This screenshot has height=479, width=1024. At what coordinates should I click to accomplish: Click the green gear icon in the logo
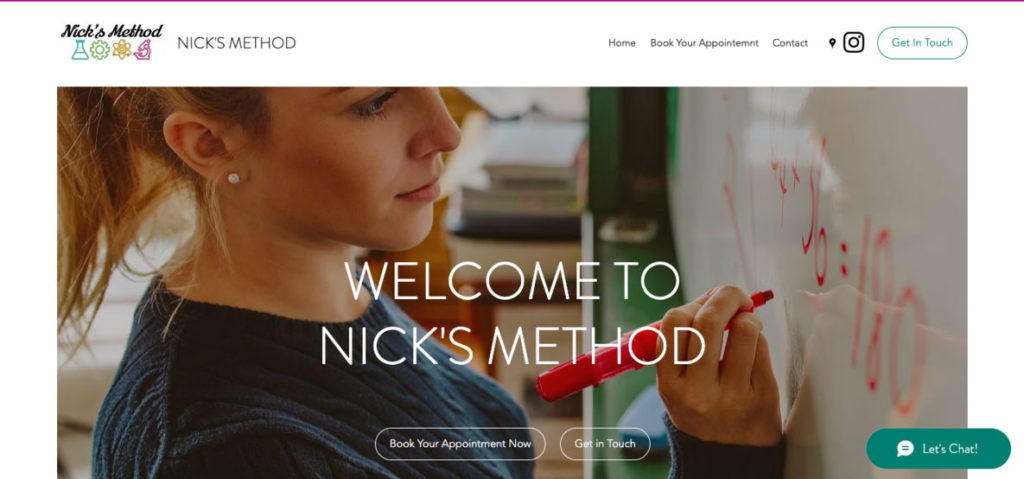(x=100, y=50)
